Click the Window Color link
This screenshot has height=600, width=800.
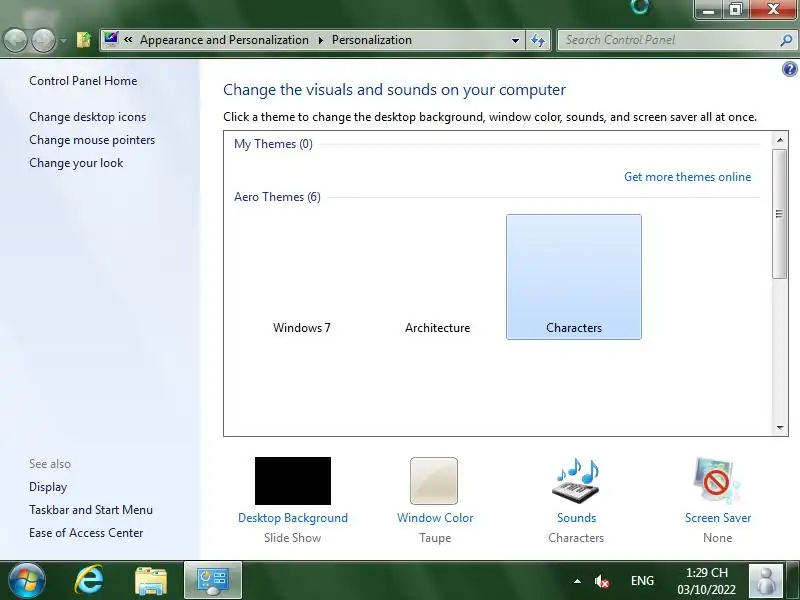[x=435, y=518]
